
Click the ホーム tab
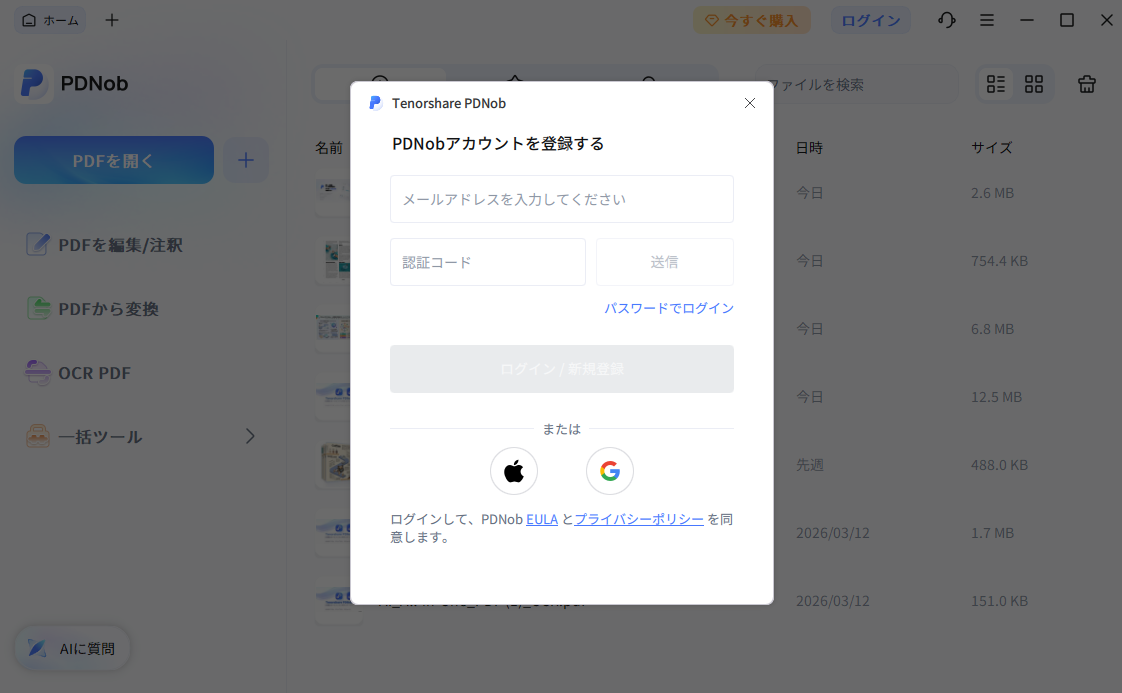[x=50, y=20]
